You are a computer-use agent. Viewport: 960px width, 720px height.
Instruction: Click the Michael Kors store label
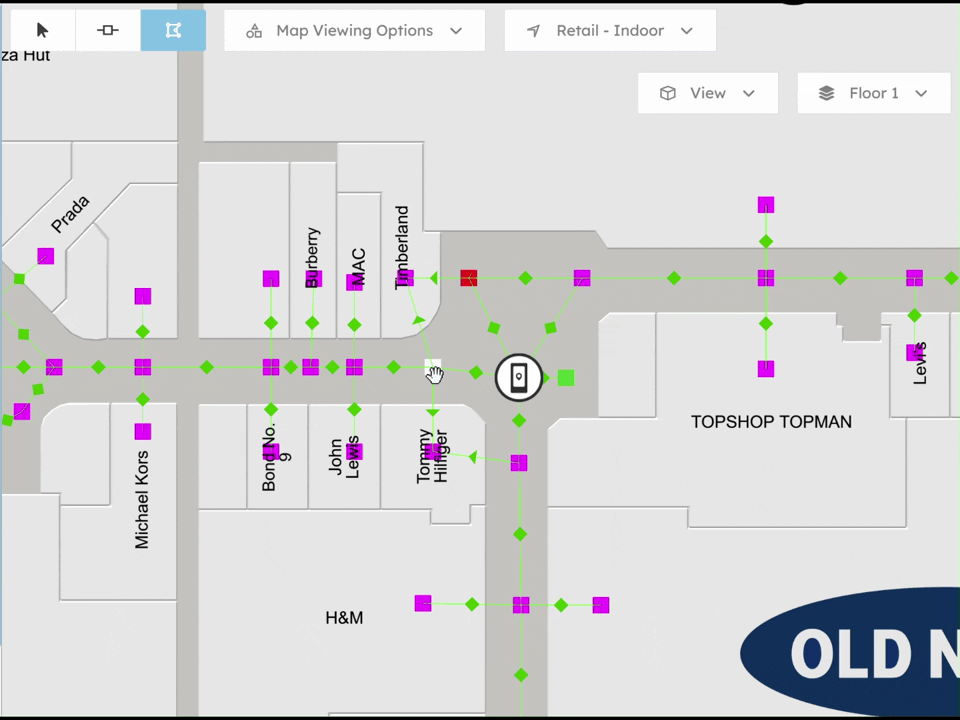[141, 500]
